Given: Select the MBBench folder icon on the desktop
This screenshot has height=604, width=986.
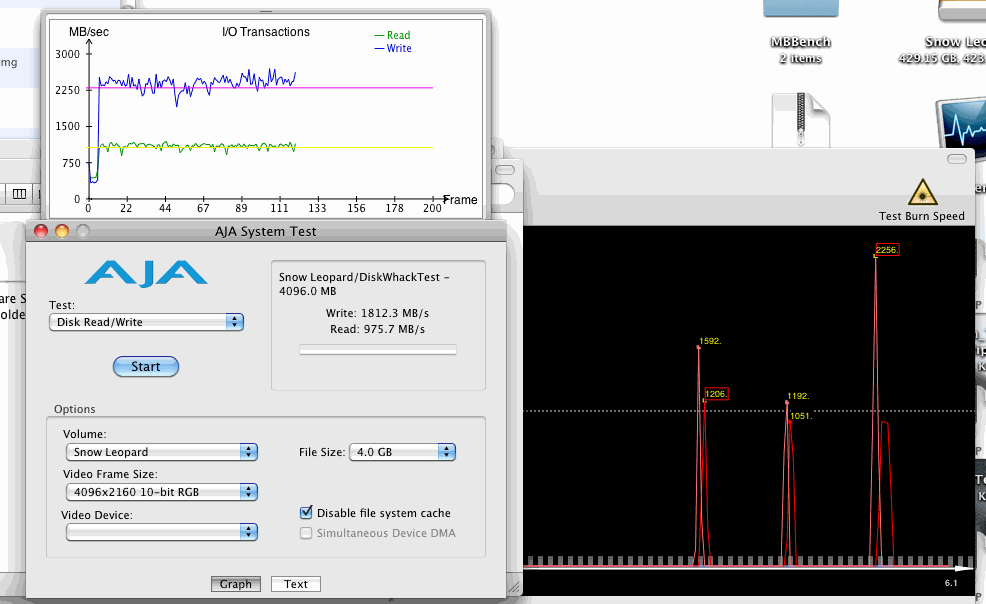Looking at the screenshot, I should [800, 9].
